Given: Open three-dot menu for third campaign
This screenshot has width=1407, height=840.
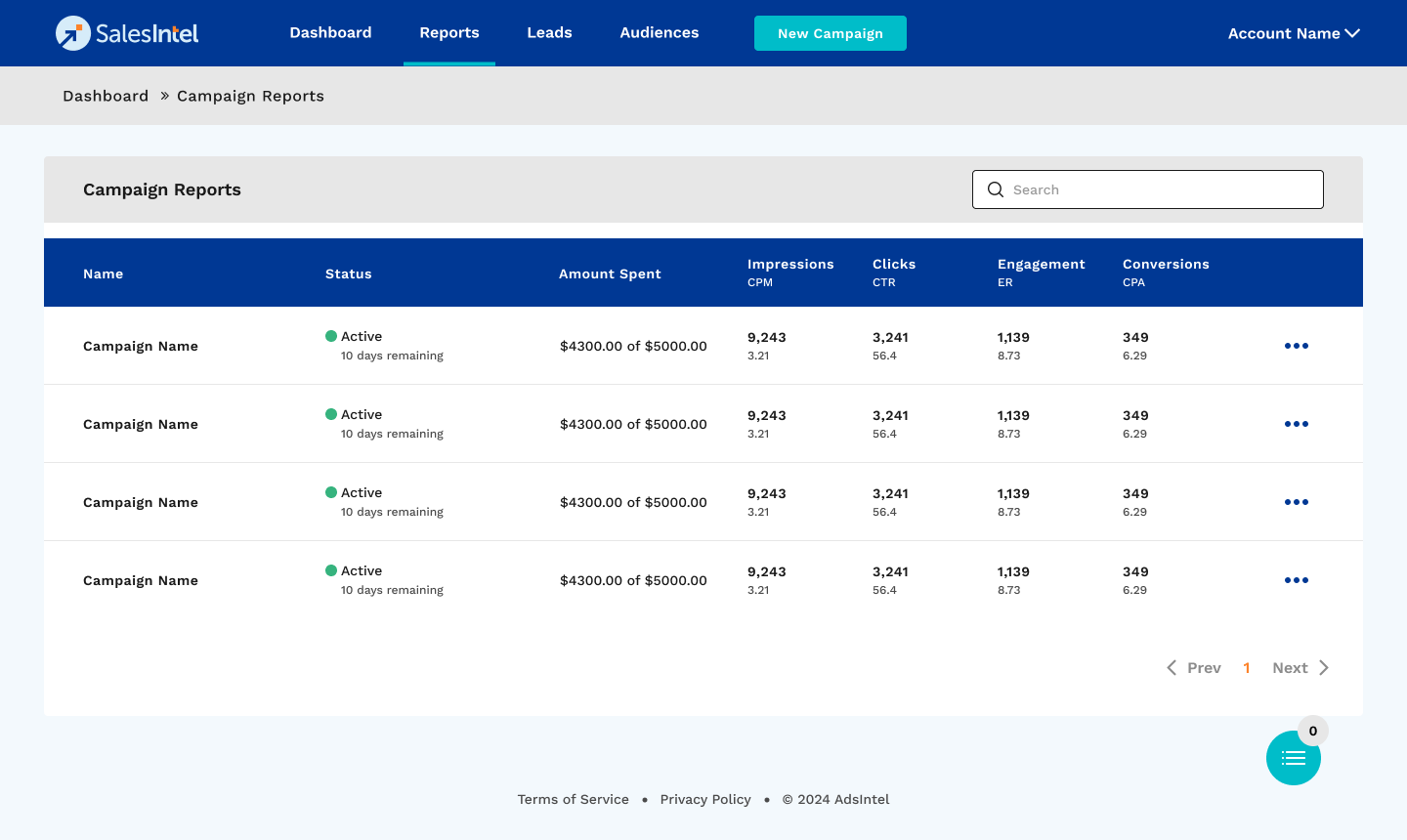Looking at the screenshot, I should point(1296,502).
